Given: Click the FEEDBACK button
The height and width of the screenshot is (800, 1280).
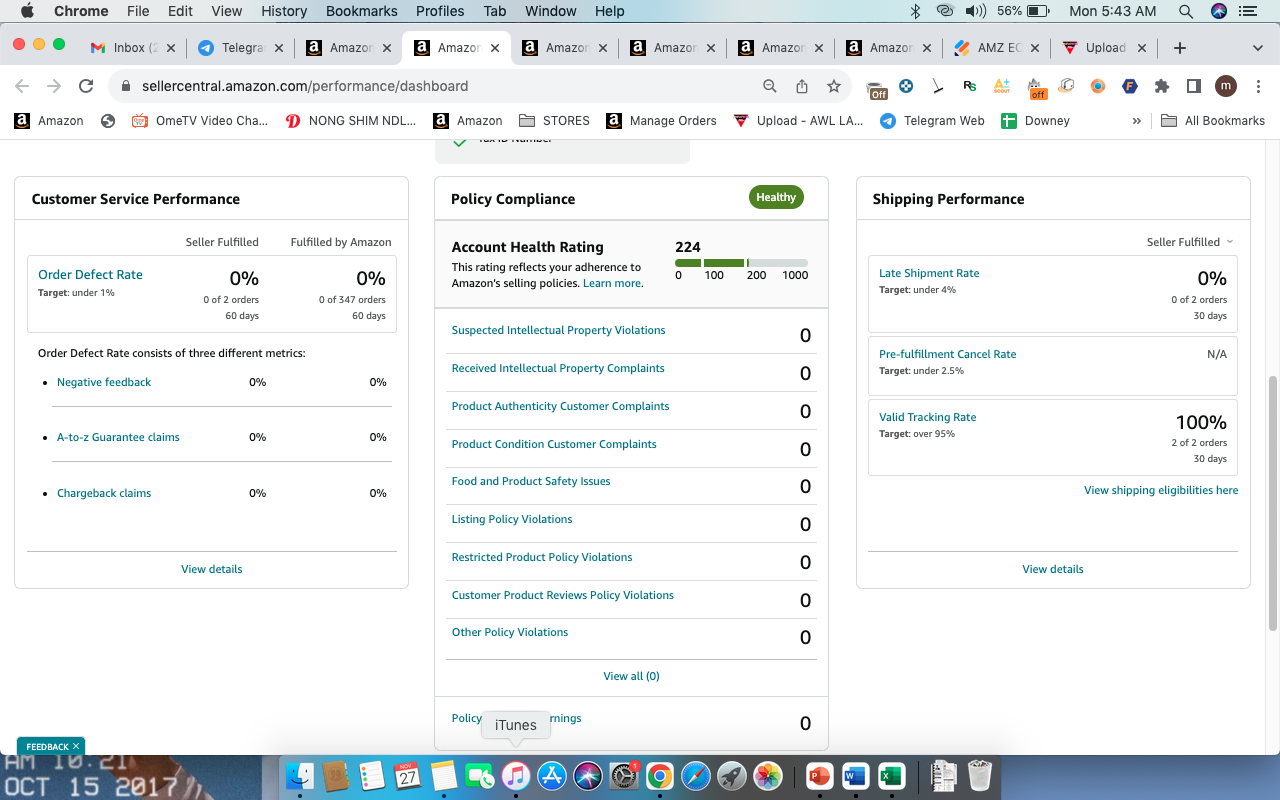Looking at the screenshot, I should [51, 746].
